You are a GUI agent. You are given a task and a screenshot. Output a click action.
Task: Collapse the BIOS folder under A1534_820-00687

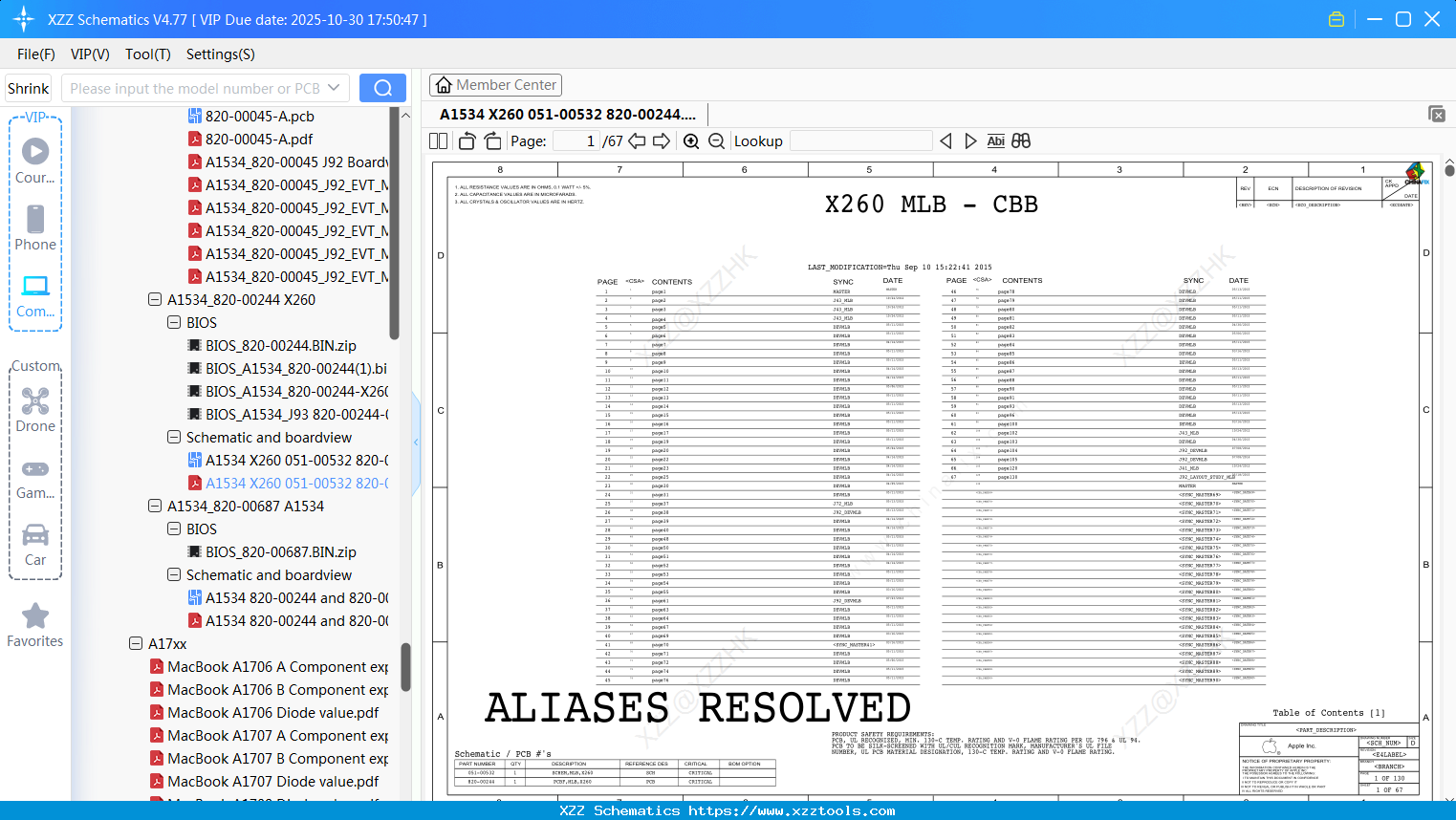[x=174, y=529]
